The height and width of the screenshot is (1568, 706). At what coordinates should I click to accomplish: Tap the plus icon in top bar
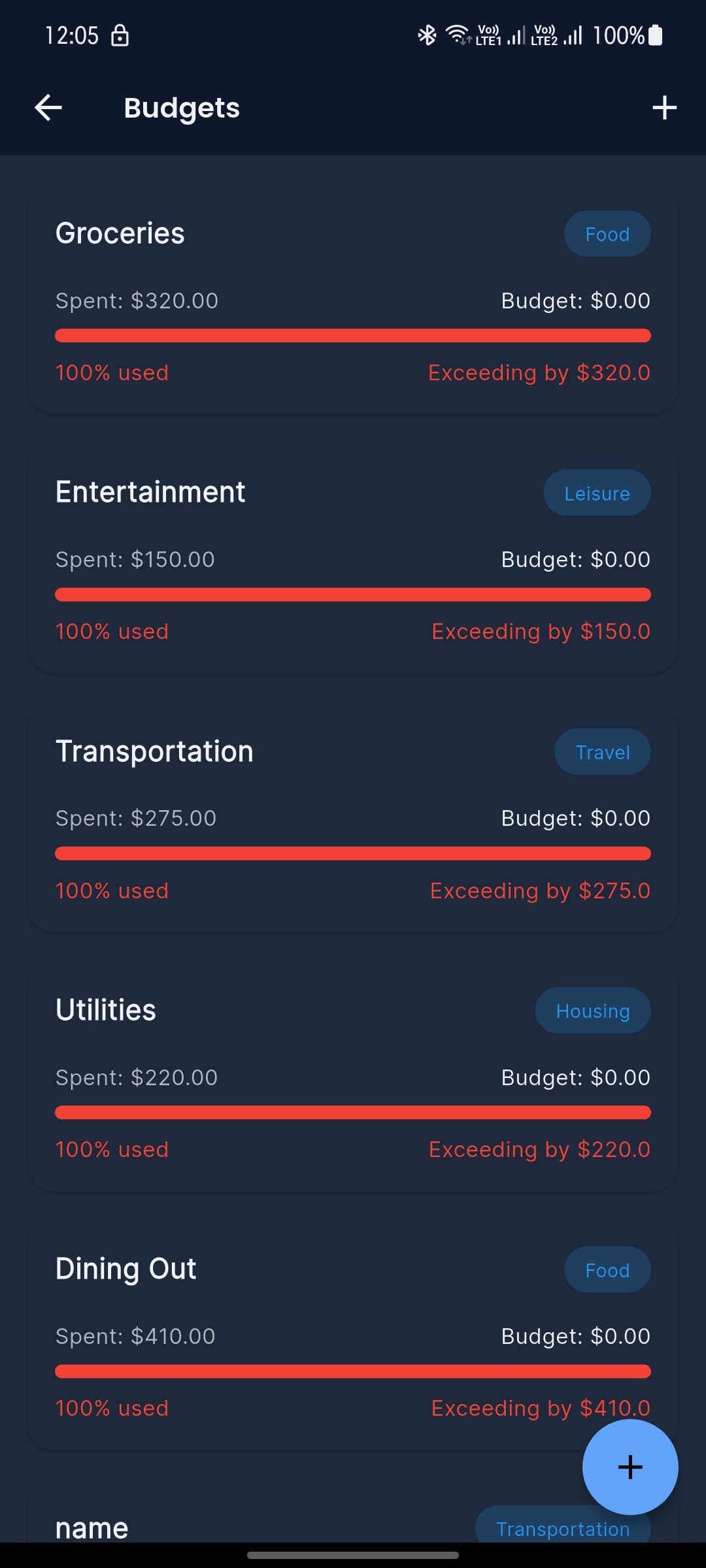[x=664, y=108]
